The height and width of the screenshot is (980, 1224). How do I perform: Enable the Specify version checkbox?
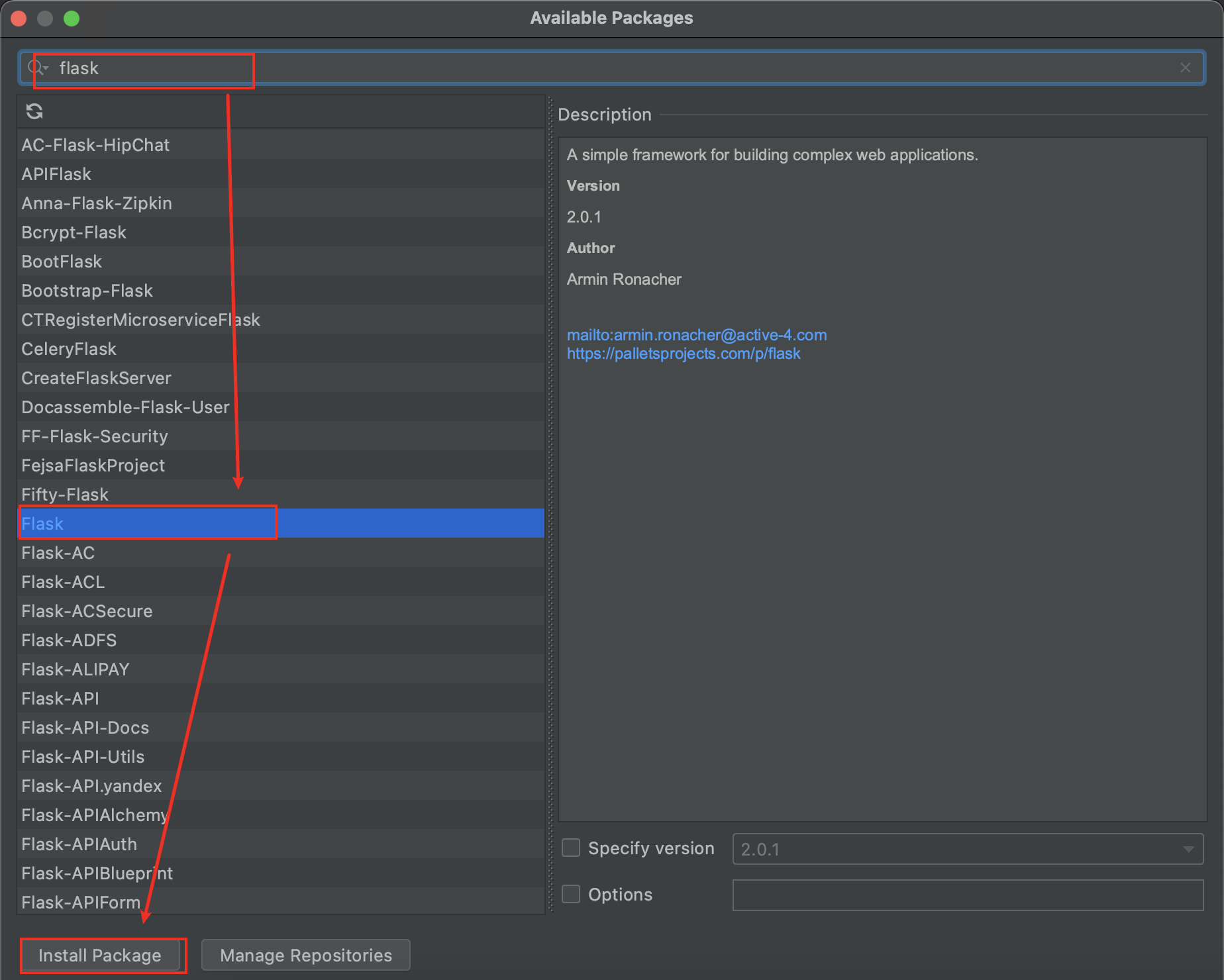(571, 848)
